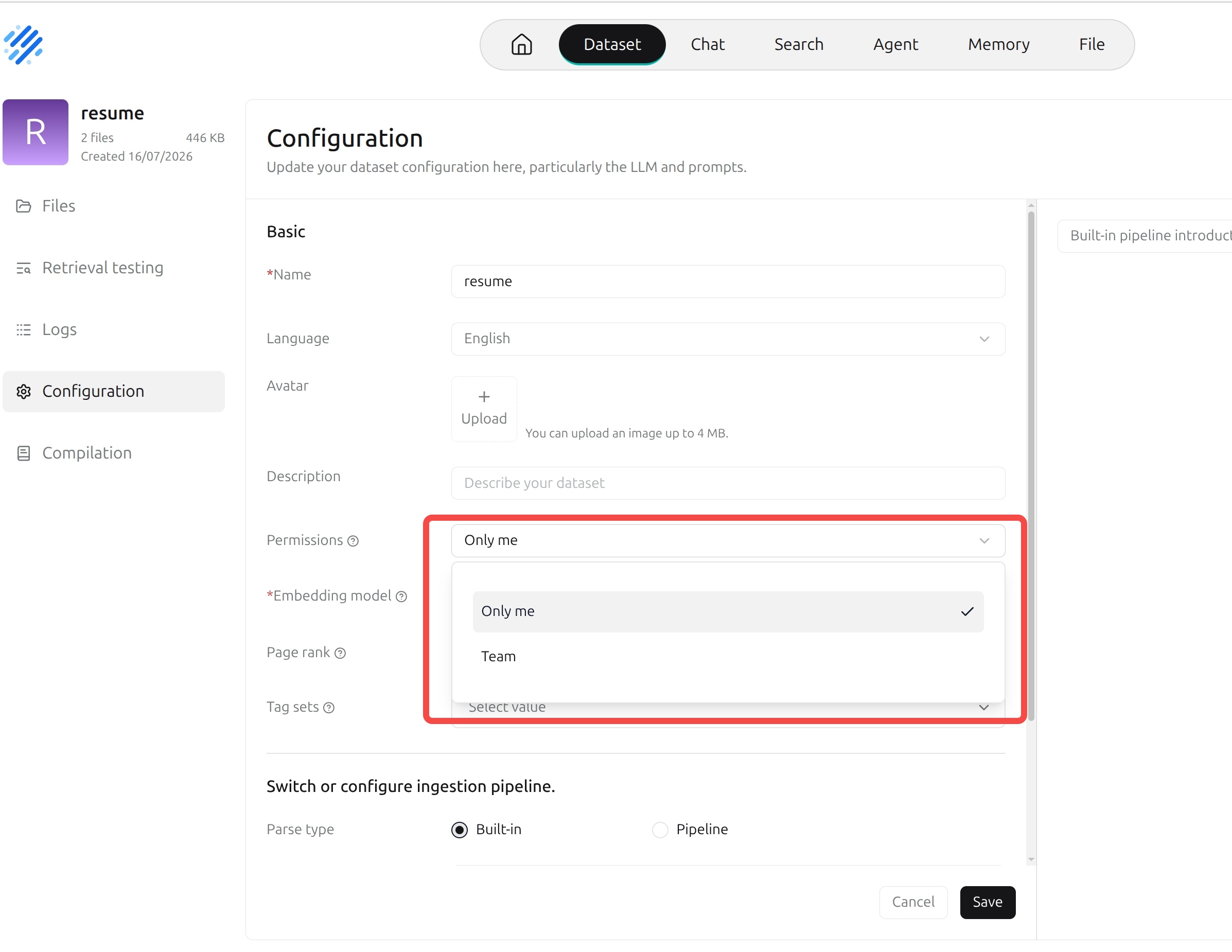Click the Tag sets label
The width and height of the screenshot is (1232, 952).
pos(293,707)
